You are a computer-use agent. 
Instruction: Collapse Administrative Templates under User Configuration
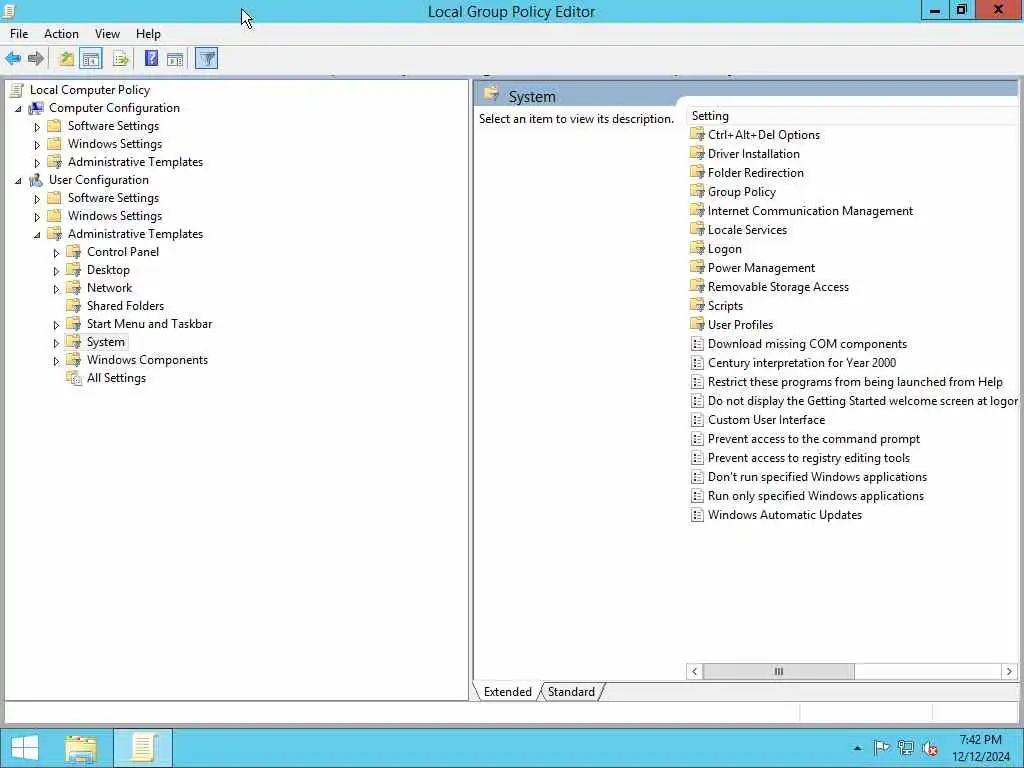click(37, 234)
